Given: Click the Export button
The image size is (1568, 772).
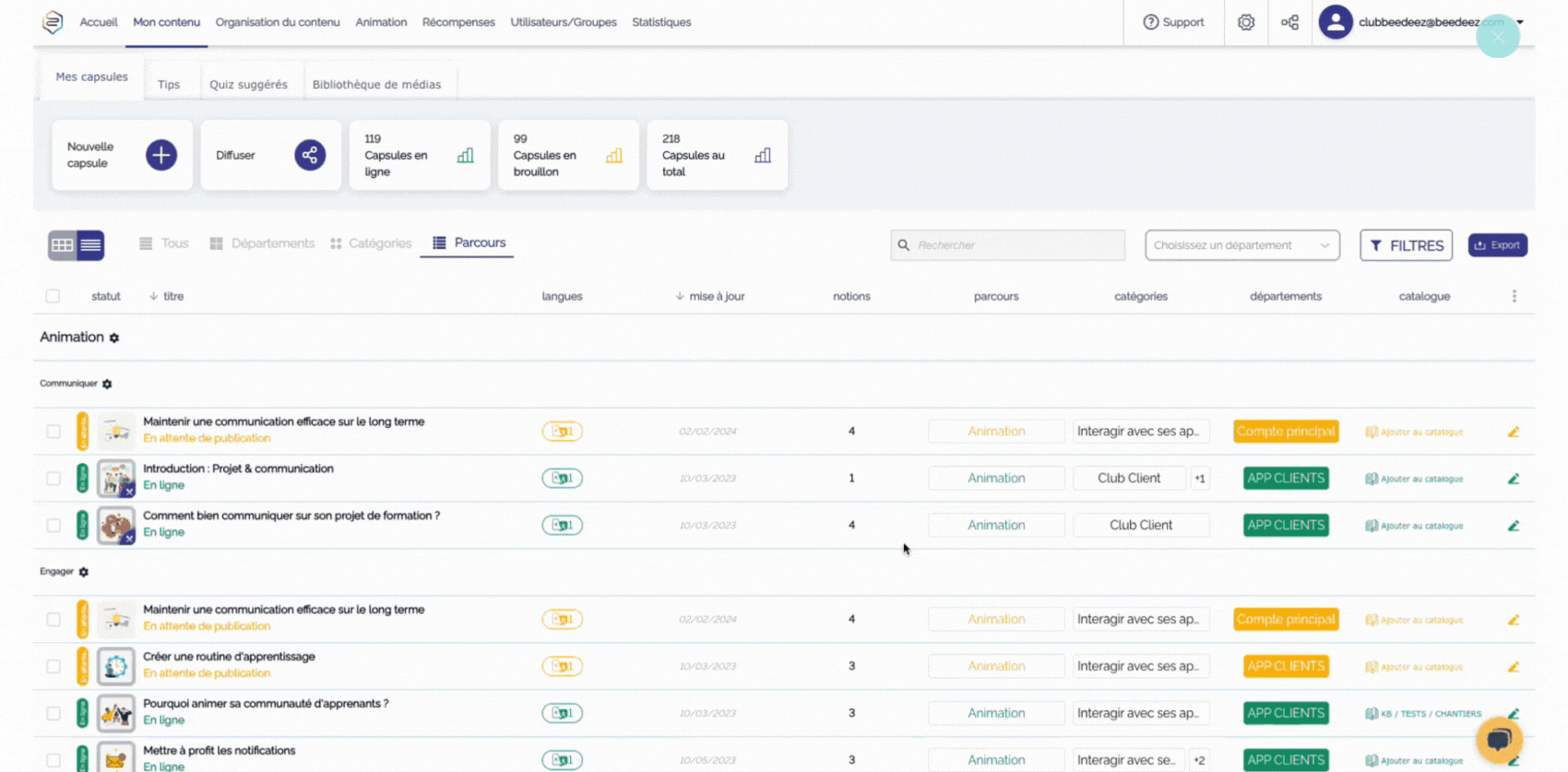Looking at the screenshot, I should coord(1497,245).
